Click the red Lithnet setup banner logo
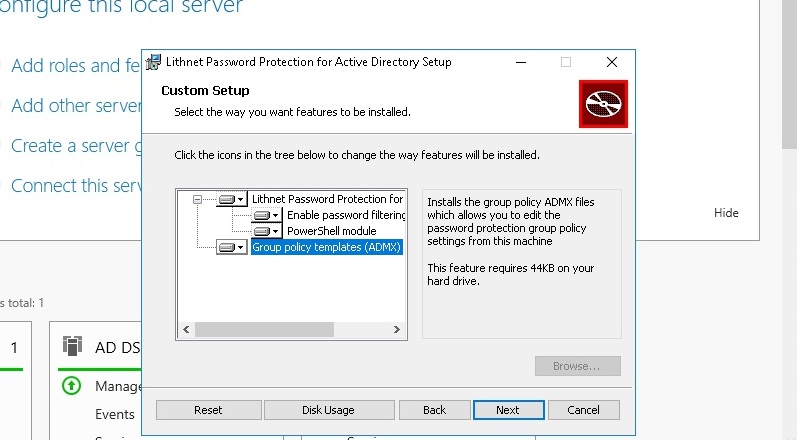 click(x=602, y=104)
